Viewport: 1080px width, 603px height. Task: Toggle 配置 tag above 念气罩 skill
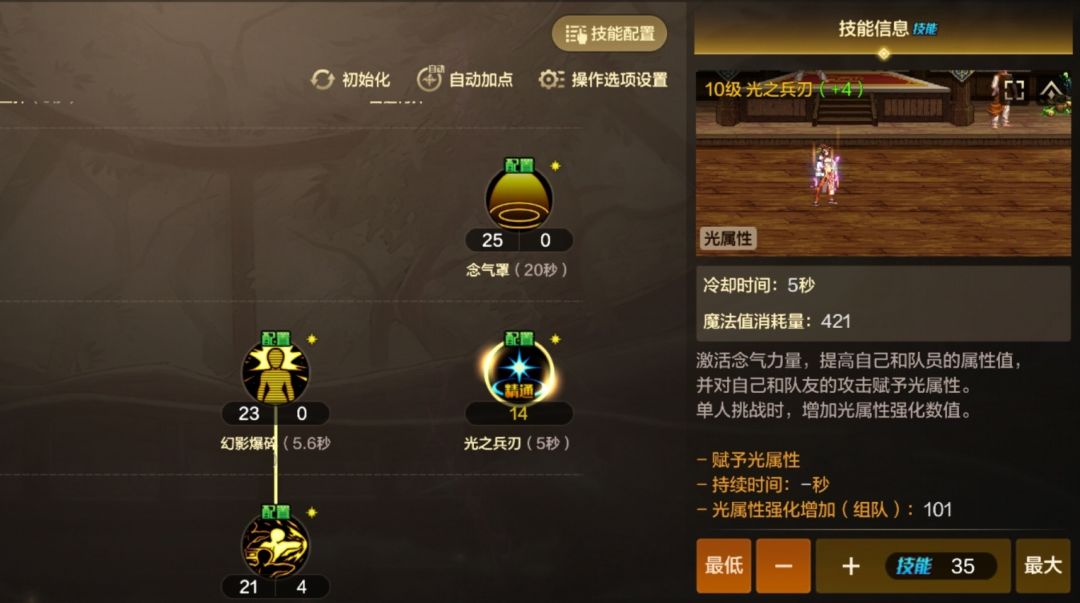pyautogui.click(x=519, y=165)
